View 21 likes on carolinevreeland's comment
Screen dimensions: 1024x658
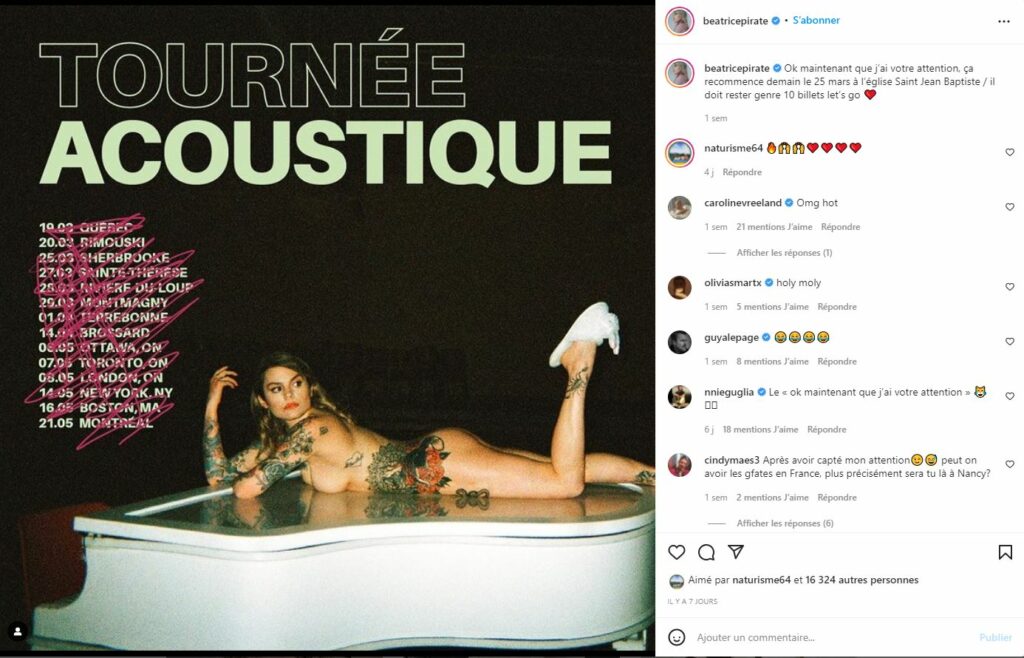(x=774, y=227)
